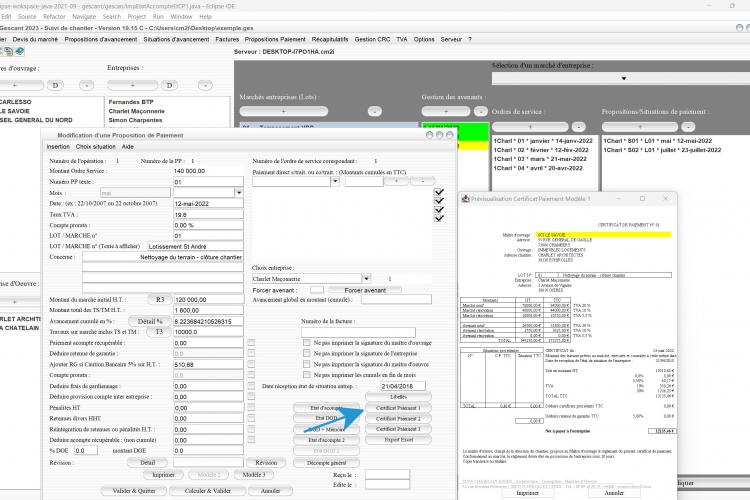Screen dimensions: 750x500
Task: Open the Propositions Paiement menu
Action: pyautogui.click(x=275, y=39)
